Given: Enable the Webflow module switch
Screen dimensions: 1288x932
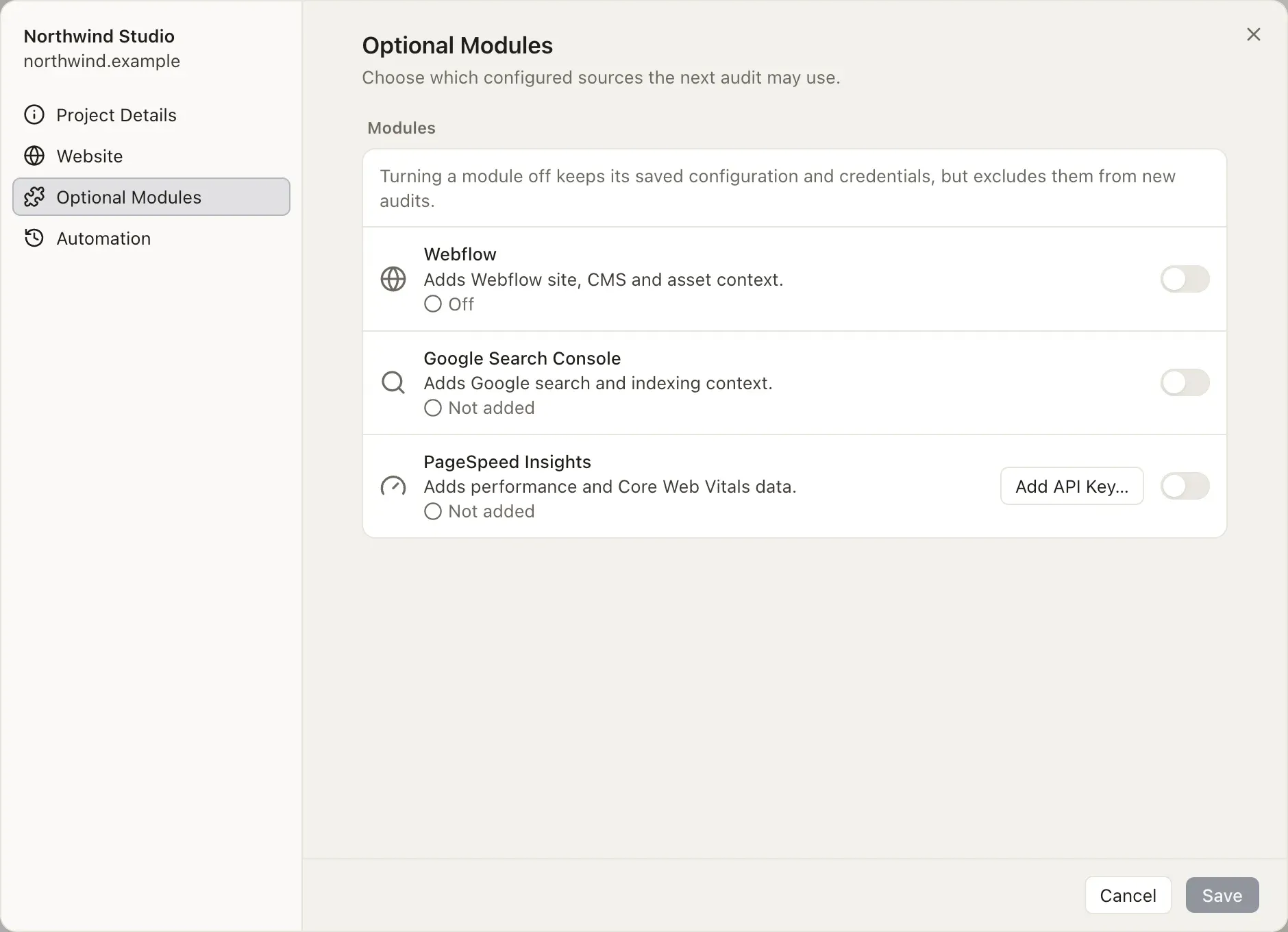Looking at the screenshot, I should tap(1185, 279).
